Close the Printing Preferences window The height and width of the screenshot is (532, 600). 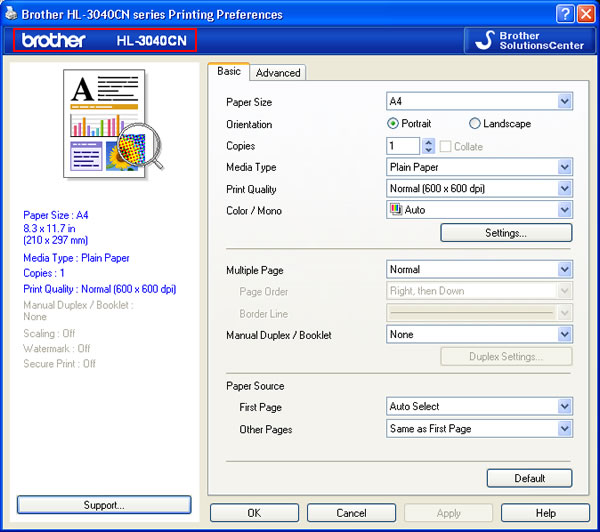(x=586, y=14)
